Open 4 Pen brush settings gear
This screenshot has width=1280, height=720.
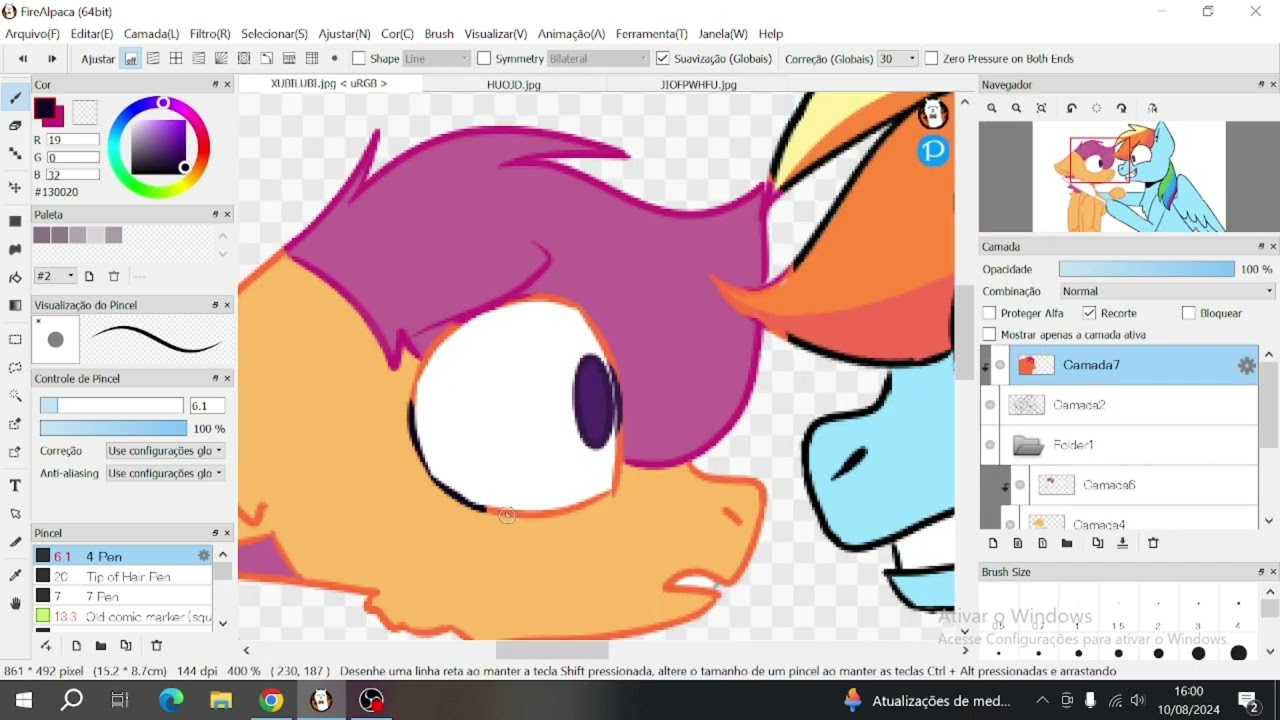204,555
